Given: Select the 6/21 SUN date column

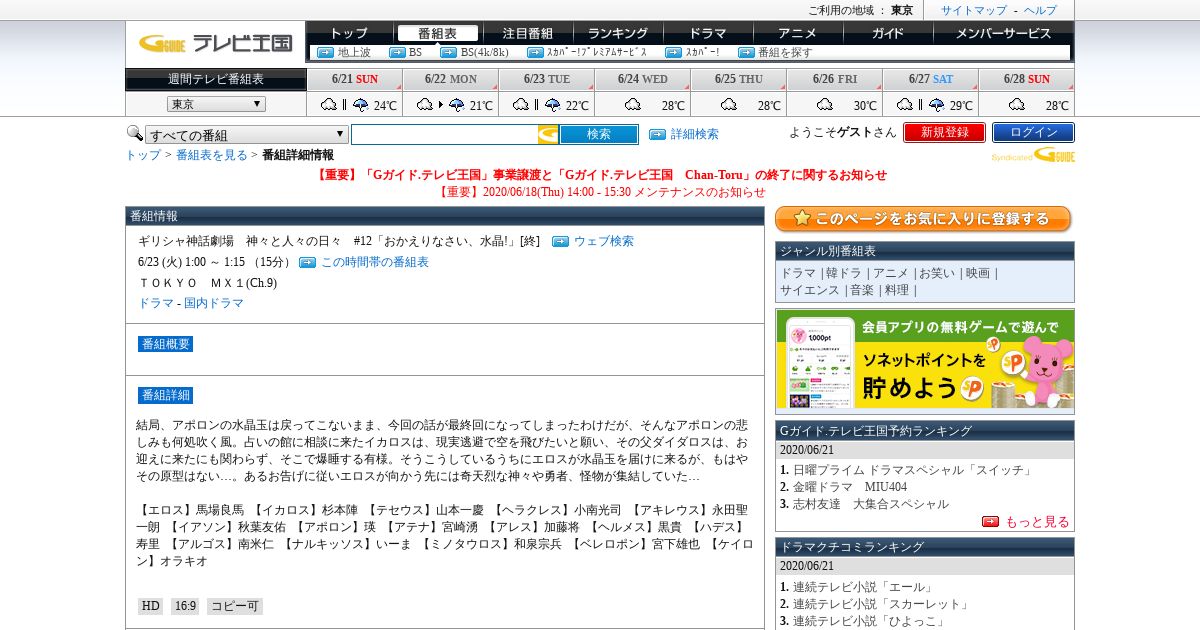Looking at the screenshot, I should point(355,79).
